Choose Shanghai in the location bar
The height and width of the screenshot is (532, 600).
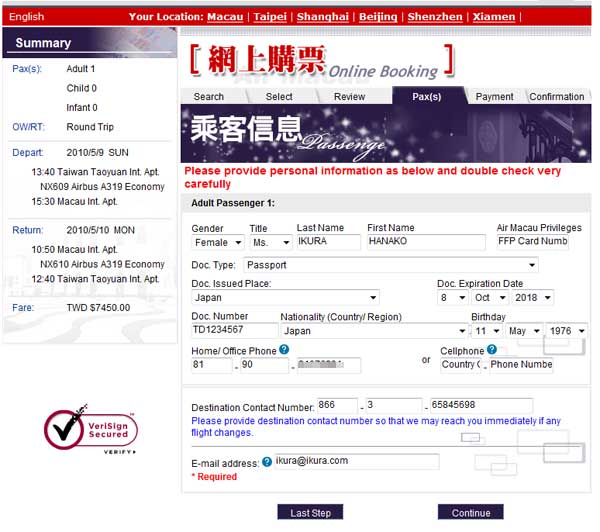tap(324, 17)
